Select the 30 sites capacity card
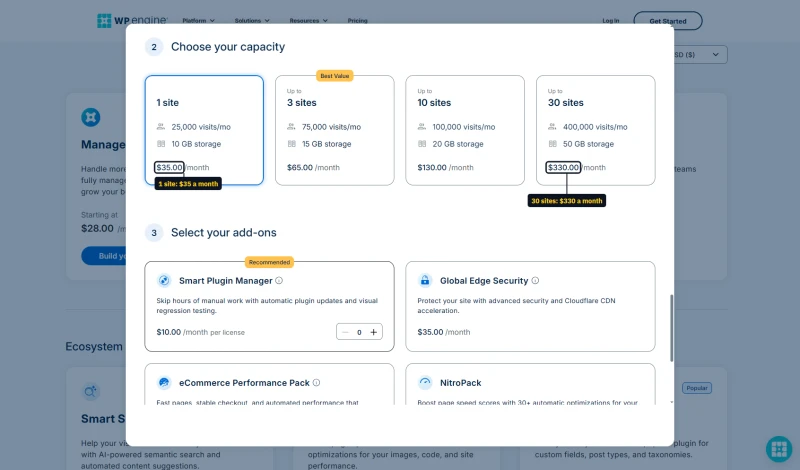The image size is (800, 470). 595,130
